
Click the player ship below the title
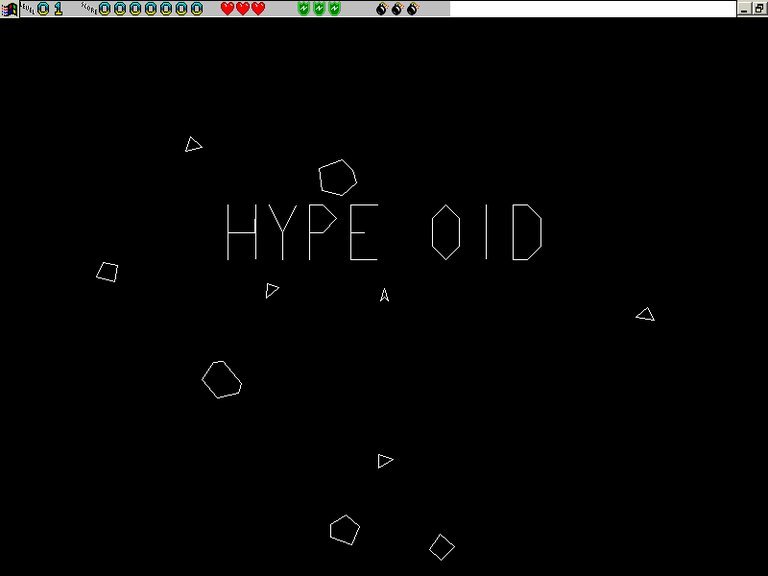point(384,295)
